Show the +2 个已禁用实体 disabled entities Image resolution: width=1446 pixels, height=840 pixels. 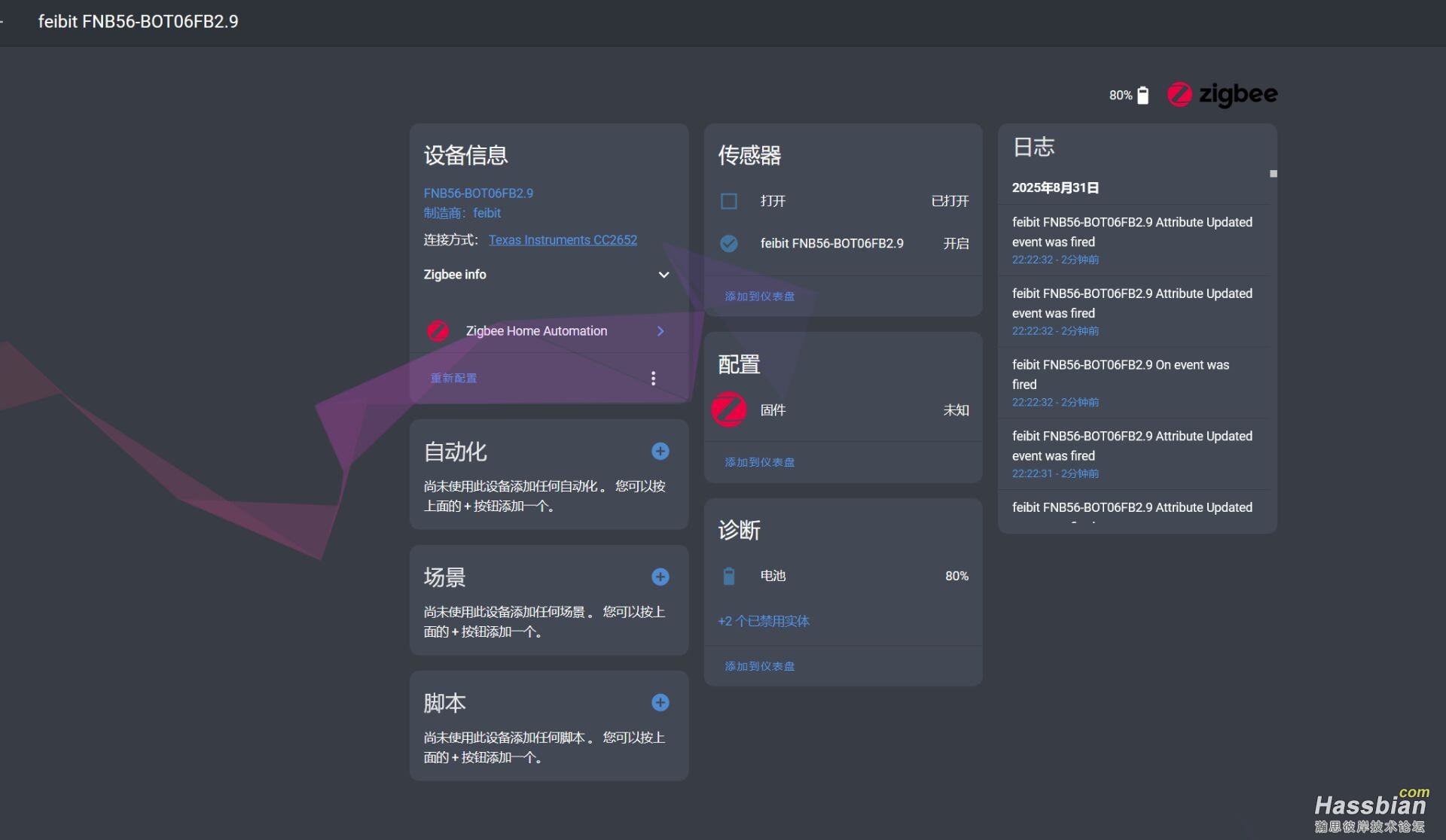pos(764,621)
